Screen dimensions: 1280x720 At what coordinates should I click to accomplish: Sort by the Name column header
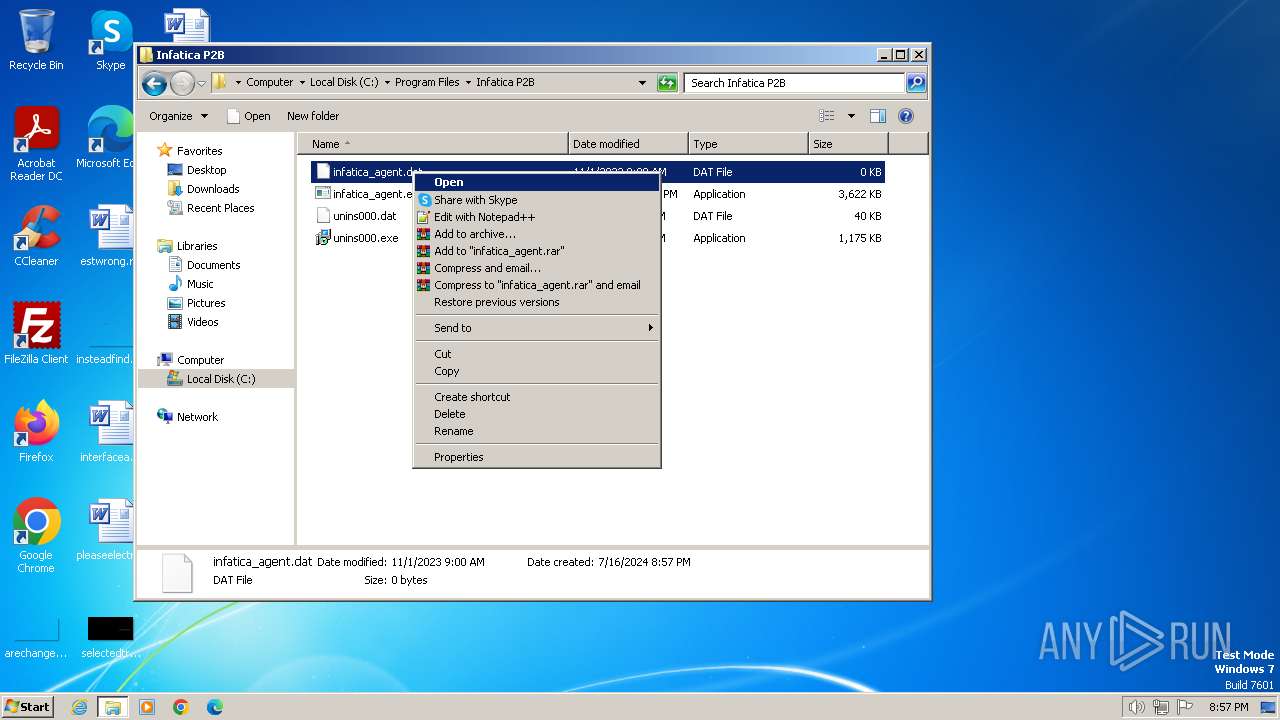(433, 144)
